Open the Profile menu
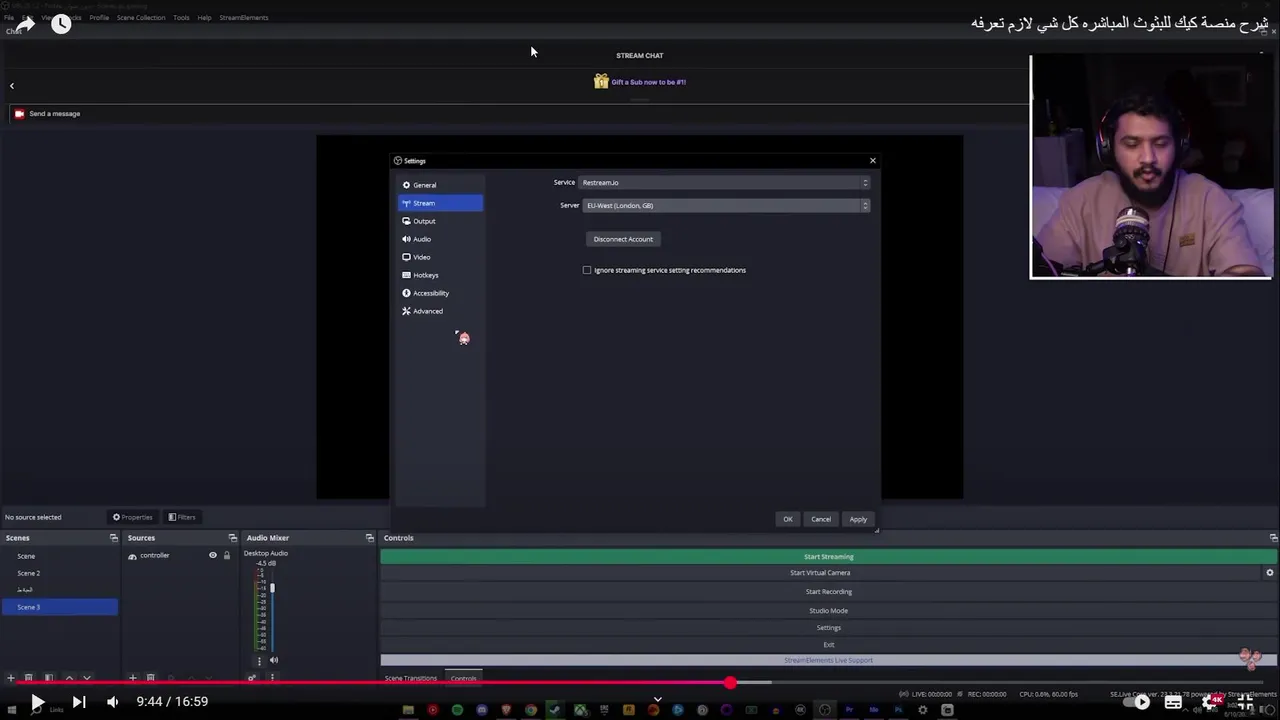This screenshot has height=720, width=1280. 99,17
